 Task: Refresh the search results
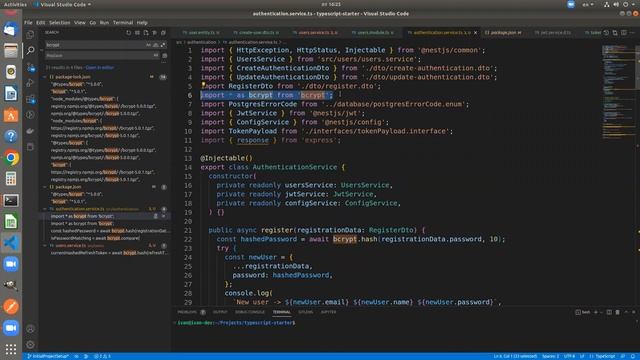pos(129,33)
